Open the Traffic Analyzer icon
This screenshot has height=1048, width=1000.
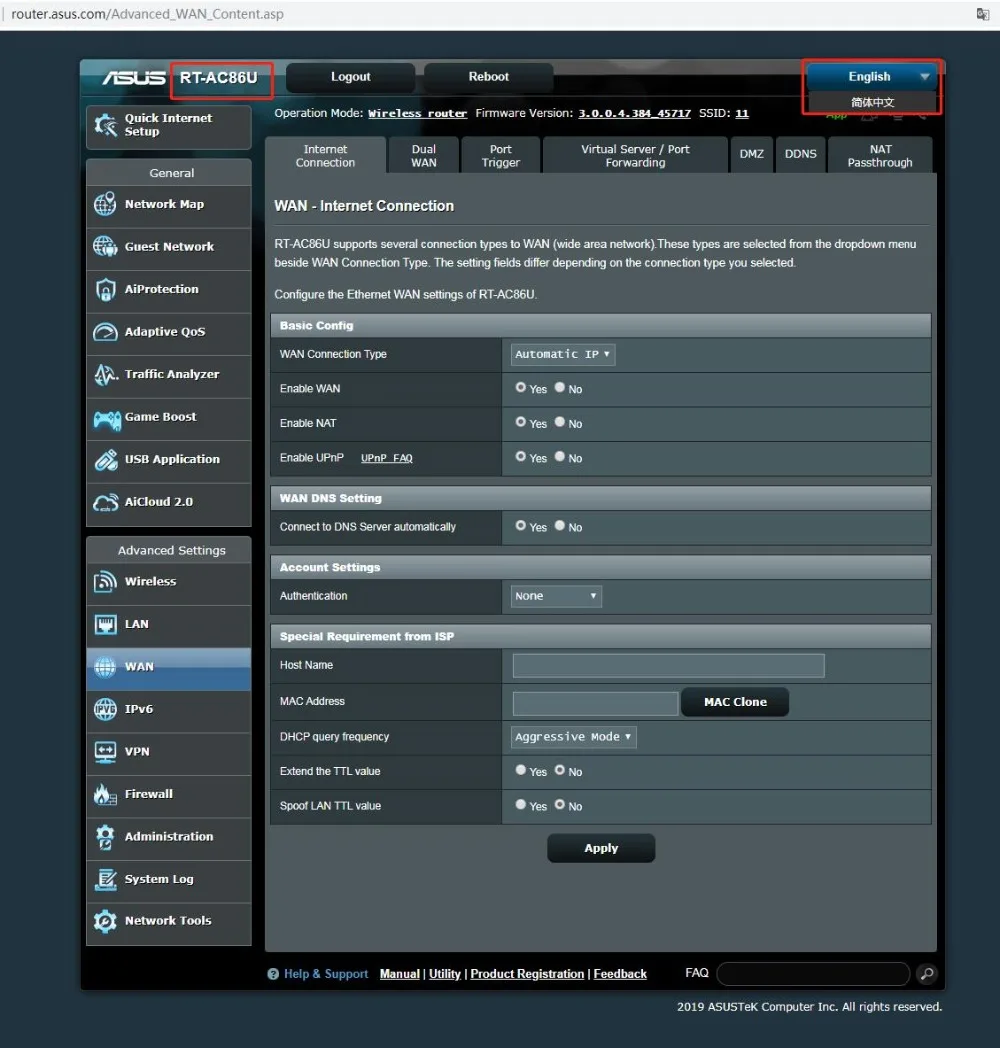(106, 374)
